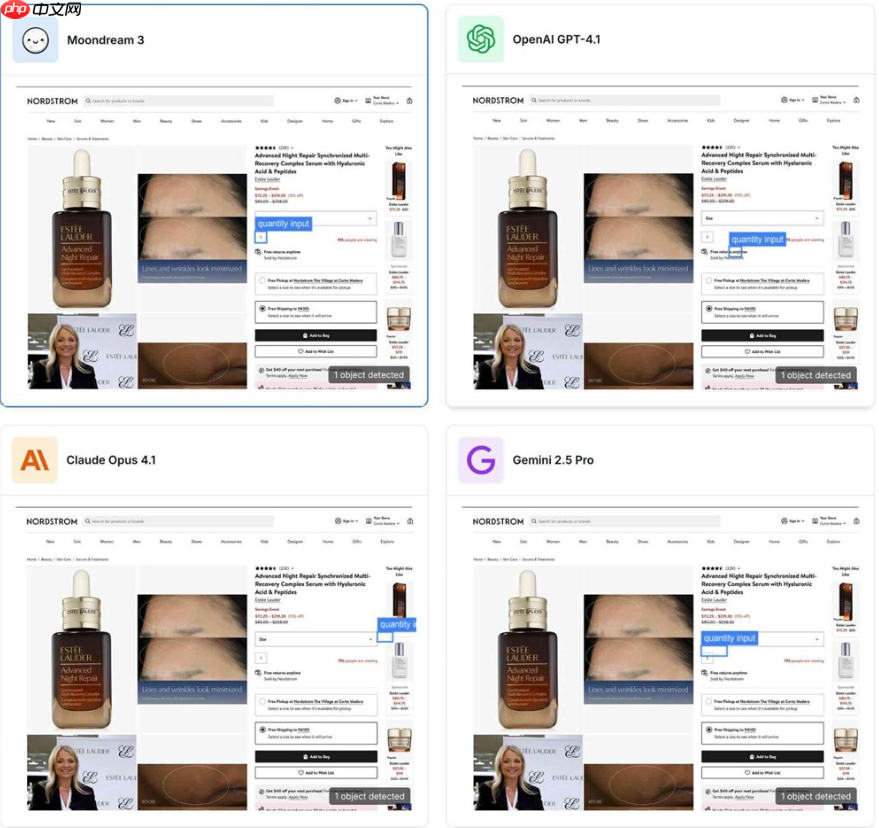This screenshot has height=828, width=879.
Task: Click the OpenAI GPT-4.1 green logo
Action: (x=481, y=39)
